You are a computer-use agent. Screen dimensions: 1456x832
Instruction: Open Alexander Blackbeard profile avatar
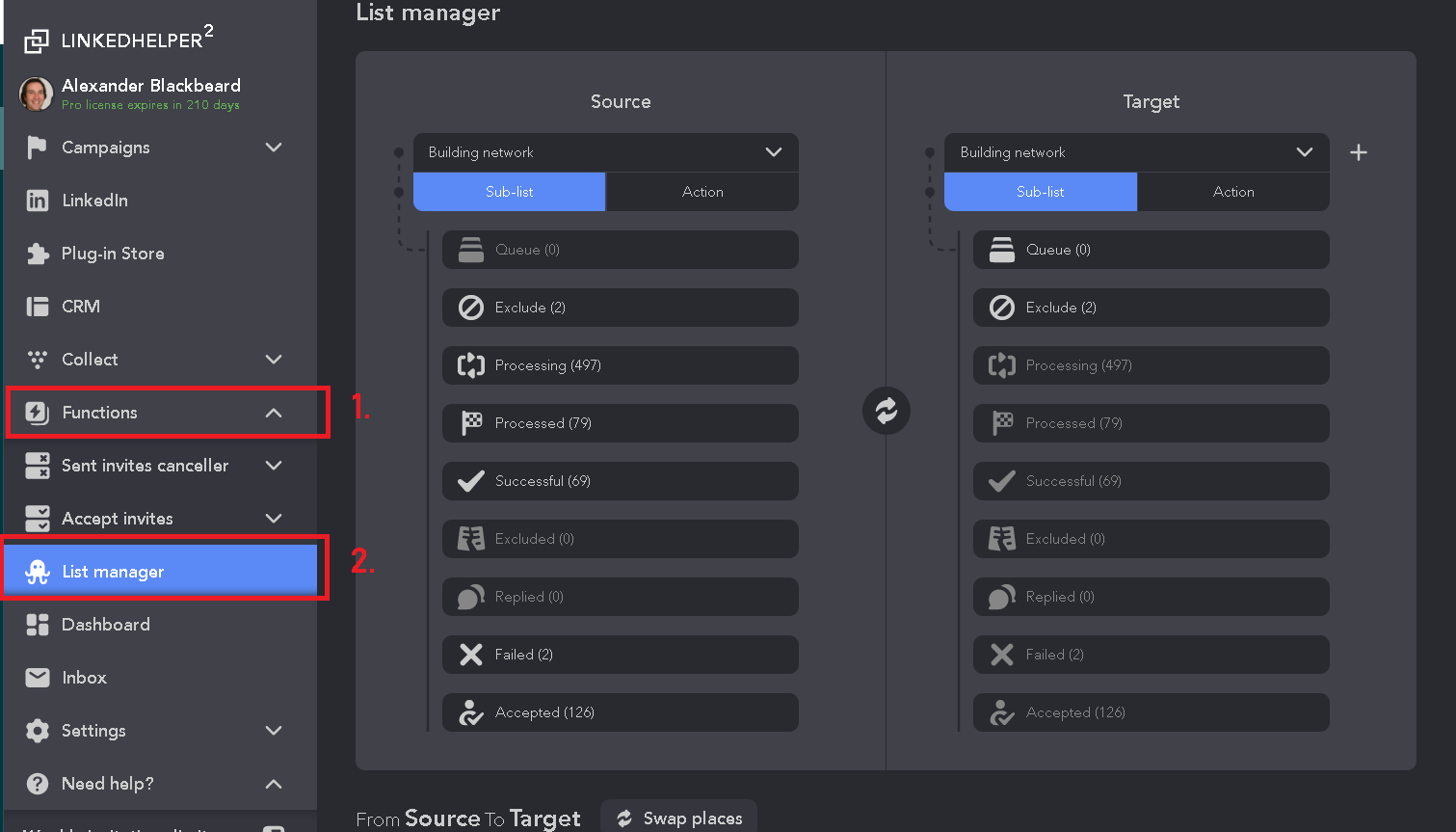[x=37, y=94]
